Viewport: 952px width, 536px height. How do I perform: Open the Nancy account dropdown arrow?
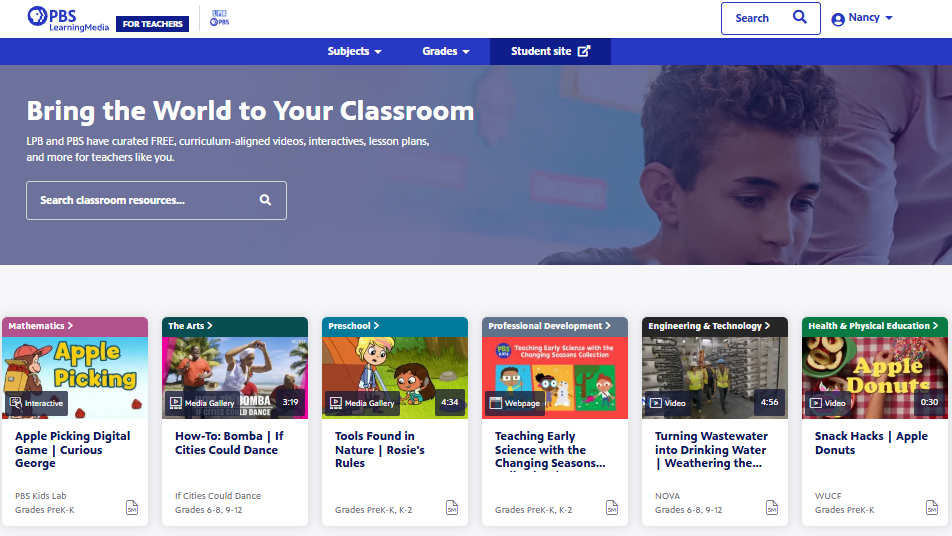click(889, 19)
